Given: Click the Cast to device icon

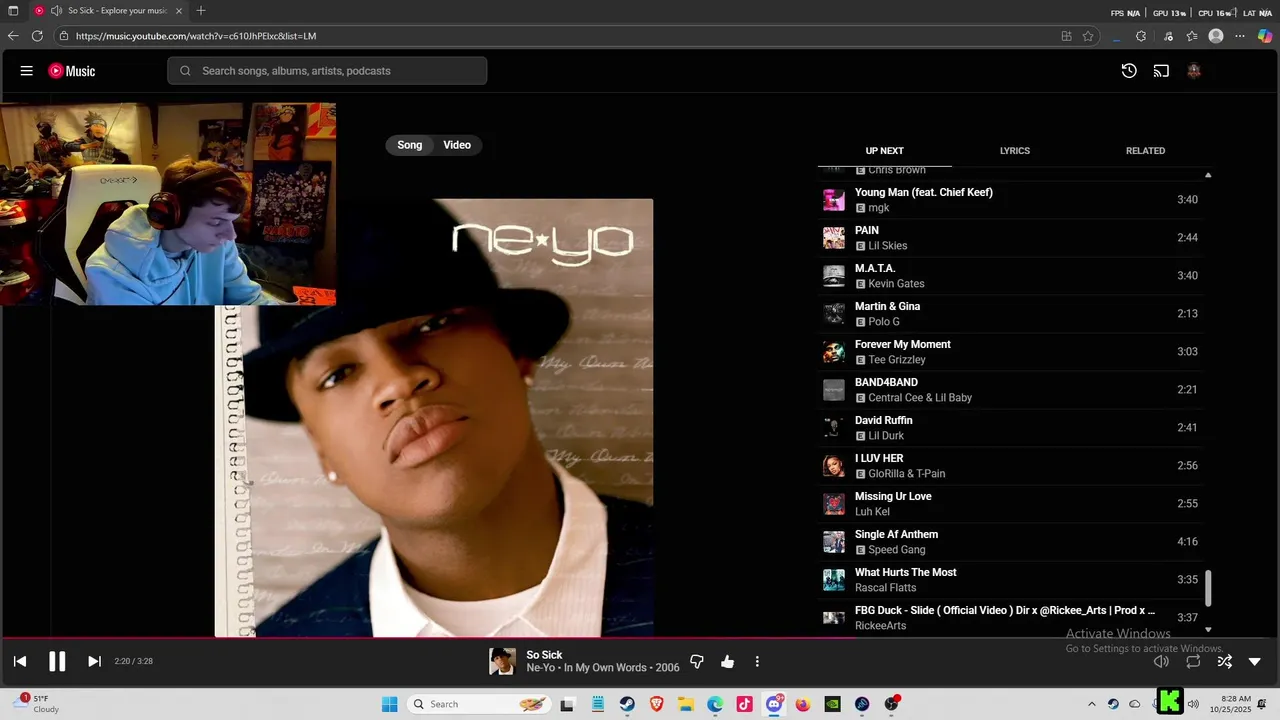Looking at the screenshot, I should click(1161, 71).
